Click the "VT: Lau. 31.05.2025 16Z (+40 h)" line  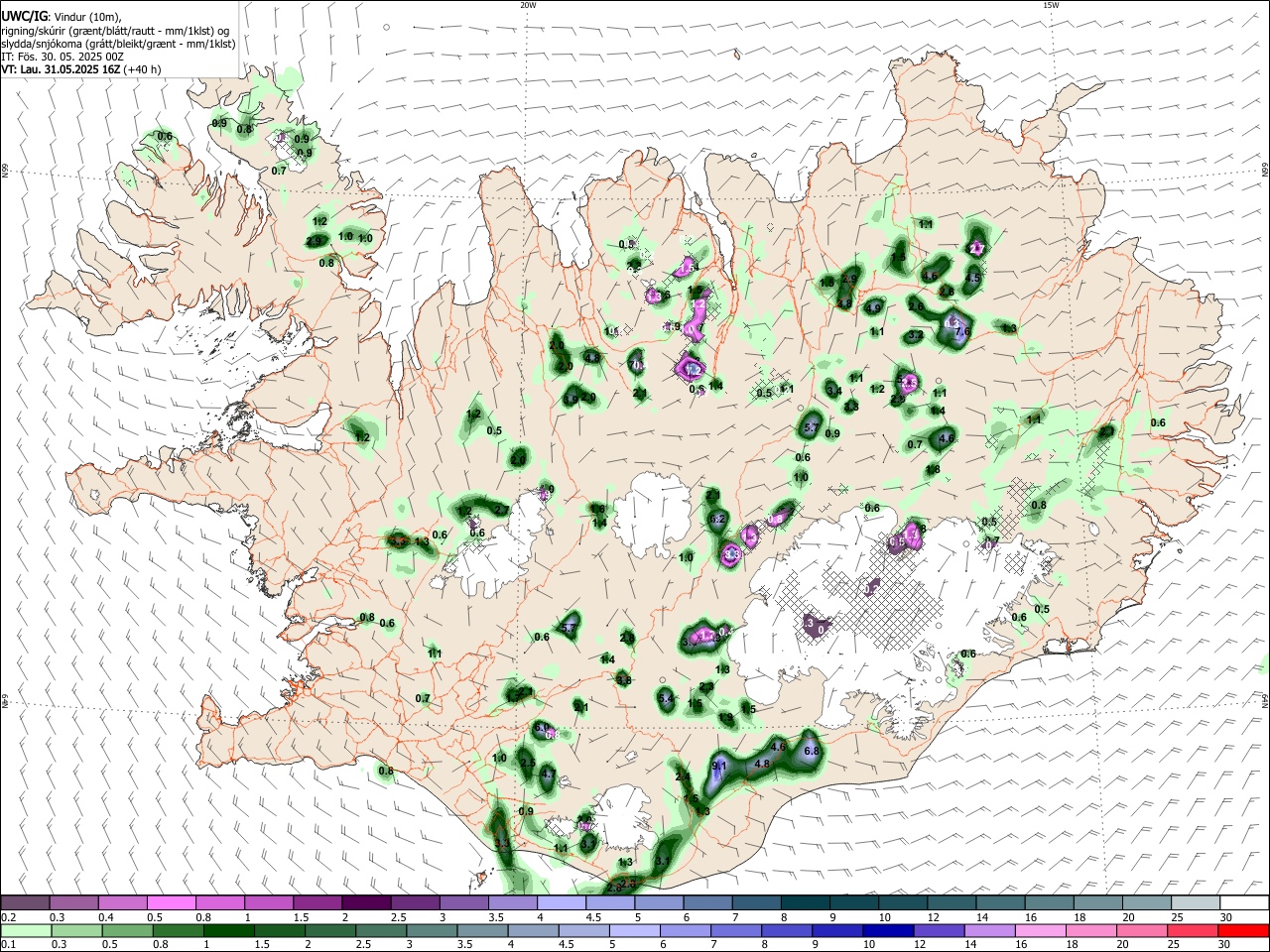[x=81, y=69]
